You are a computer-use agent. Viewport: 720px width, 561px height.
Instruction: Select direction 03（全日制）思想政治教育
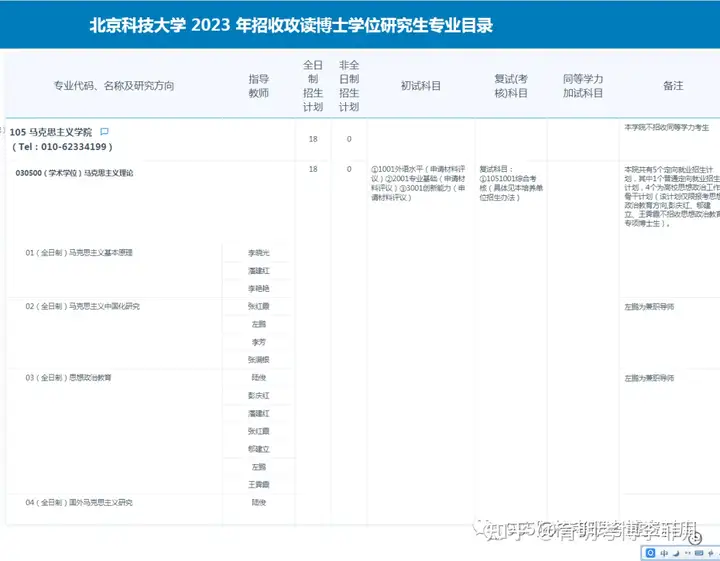(x=68, y=378)
